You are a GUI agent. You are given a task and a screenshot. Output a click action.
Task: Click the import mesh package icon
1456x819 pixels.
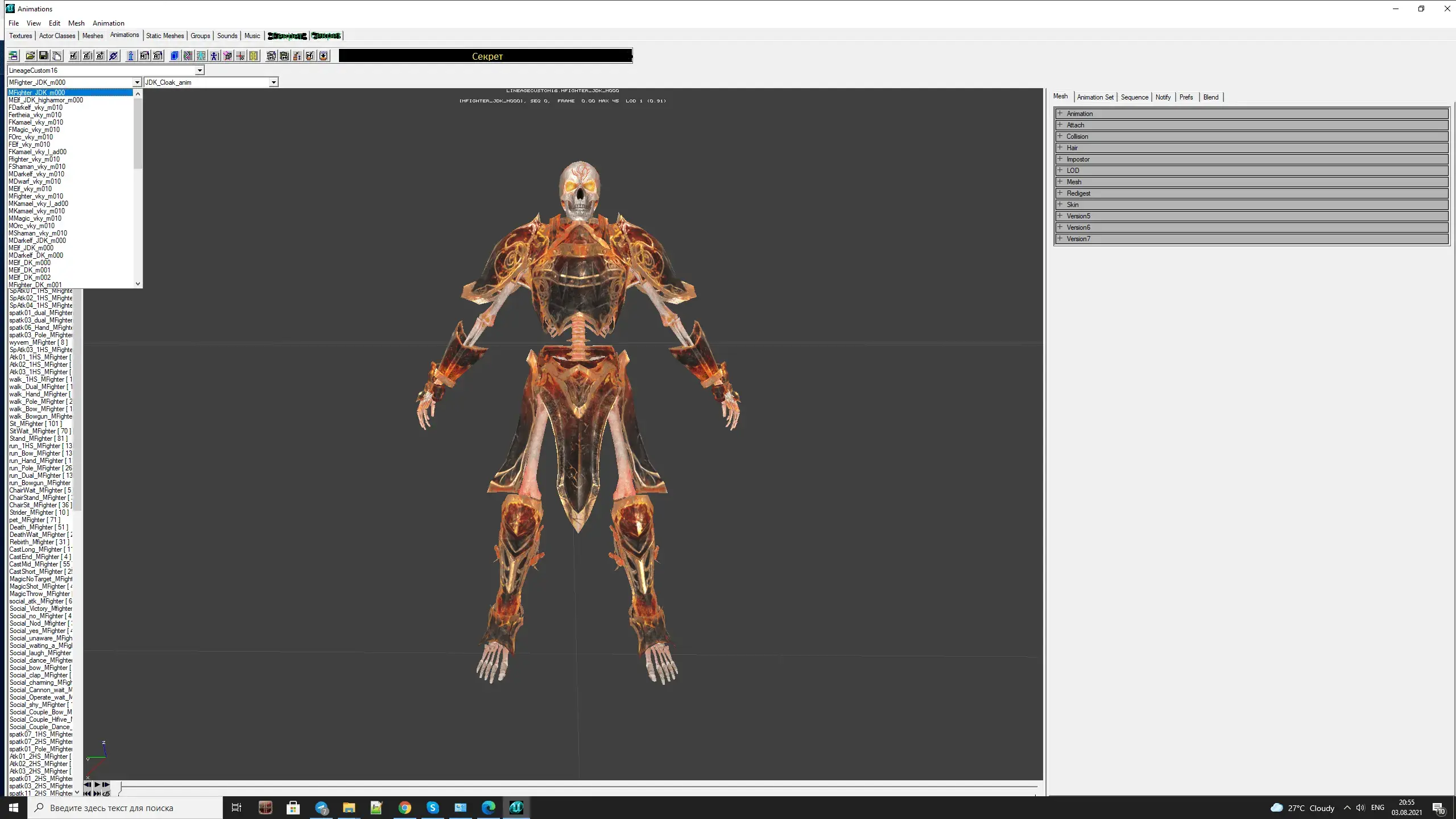coord(271,56)
